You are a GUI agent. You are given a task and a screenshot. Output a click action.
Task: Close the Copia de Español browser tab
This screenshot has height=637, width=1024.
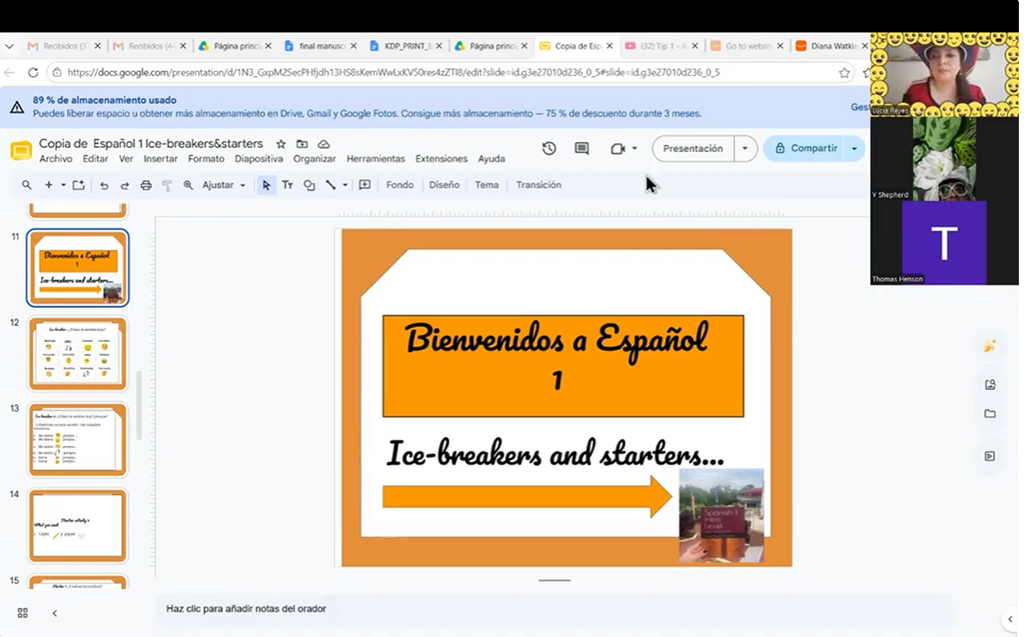pyautogui.click(x=609, y=46)
